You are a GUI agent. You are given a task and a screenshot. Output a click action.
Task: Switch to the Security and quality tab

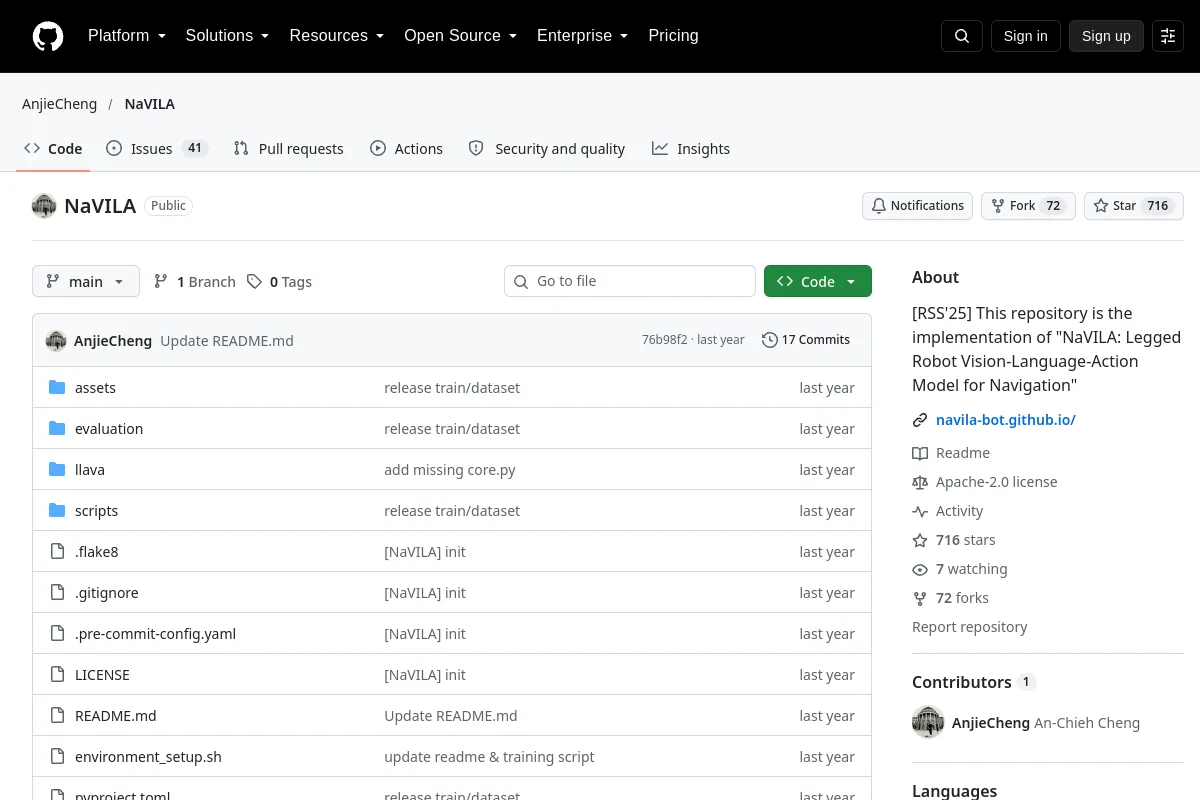[547, 149]
